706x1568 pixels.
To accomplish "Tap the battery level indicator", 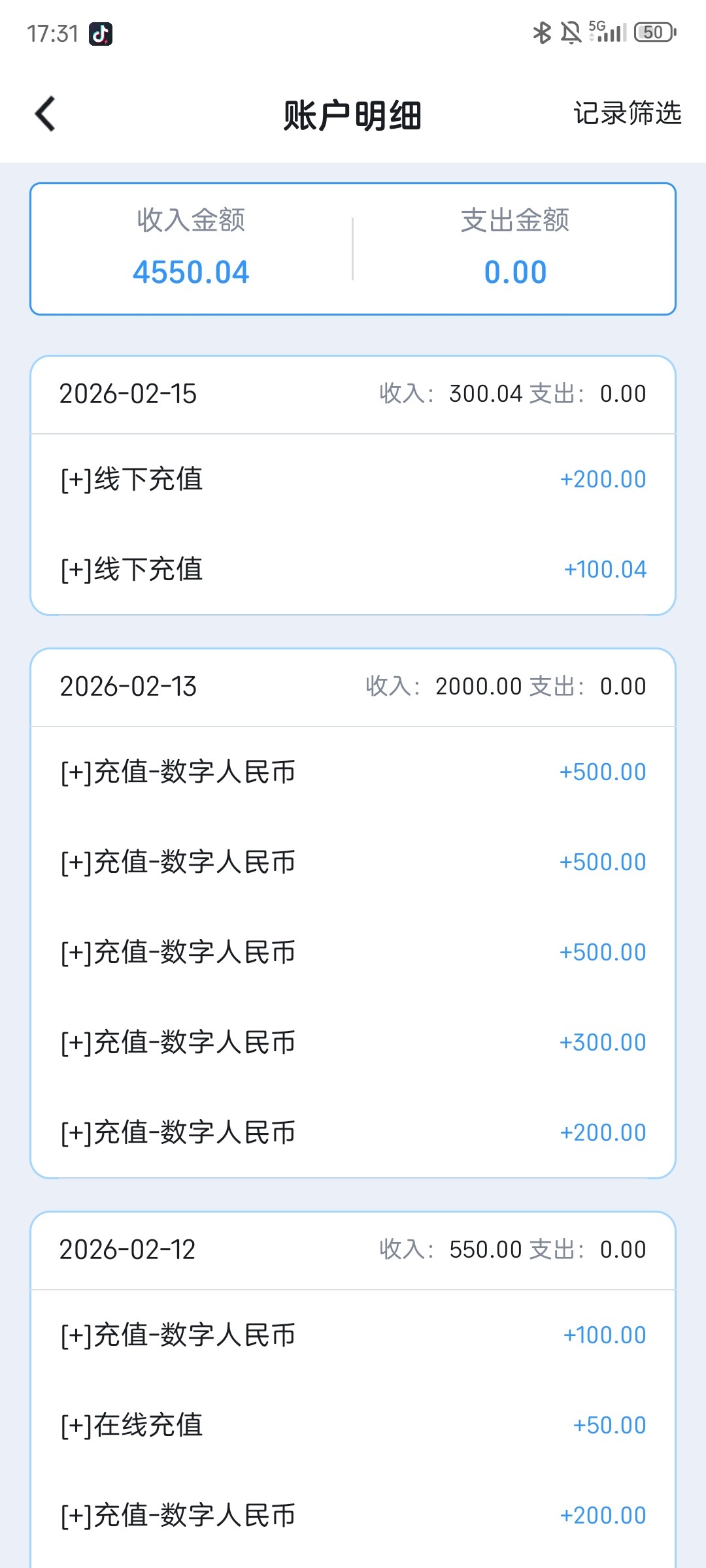I will [655, 32].
